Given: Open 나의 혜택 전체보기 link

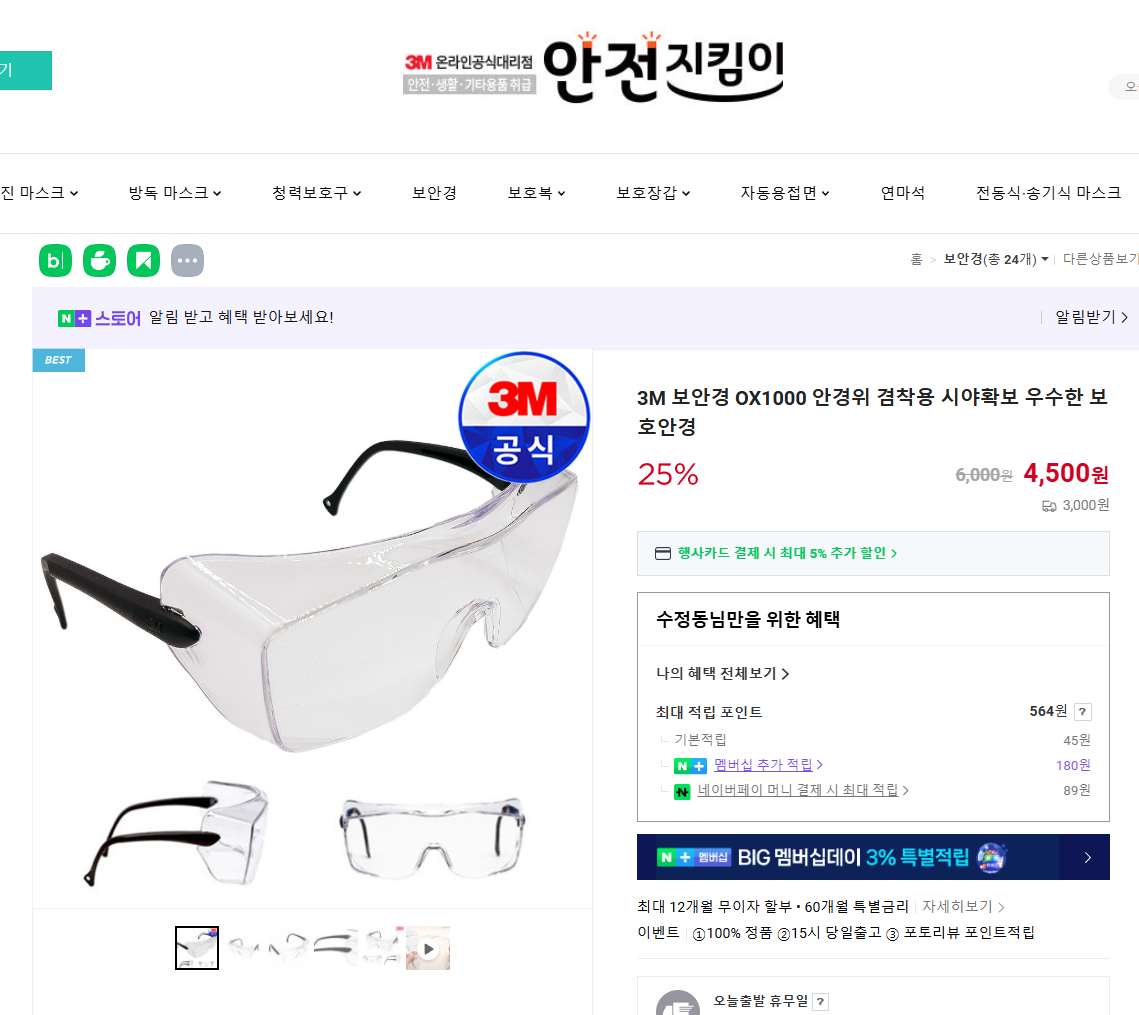Looking at the screenshot, I should (722, 674).
